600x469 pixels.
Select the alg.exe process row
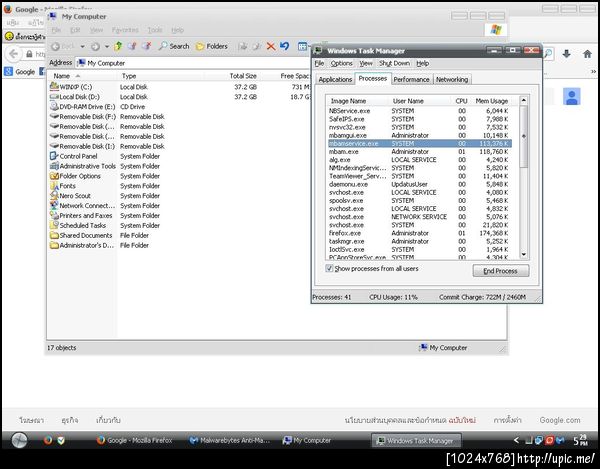coord(419,160)
